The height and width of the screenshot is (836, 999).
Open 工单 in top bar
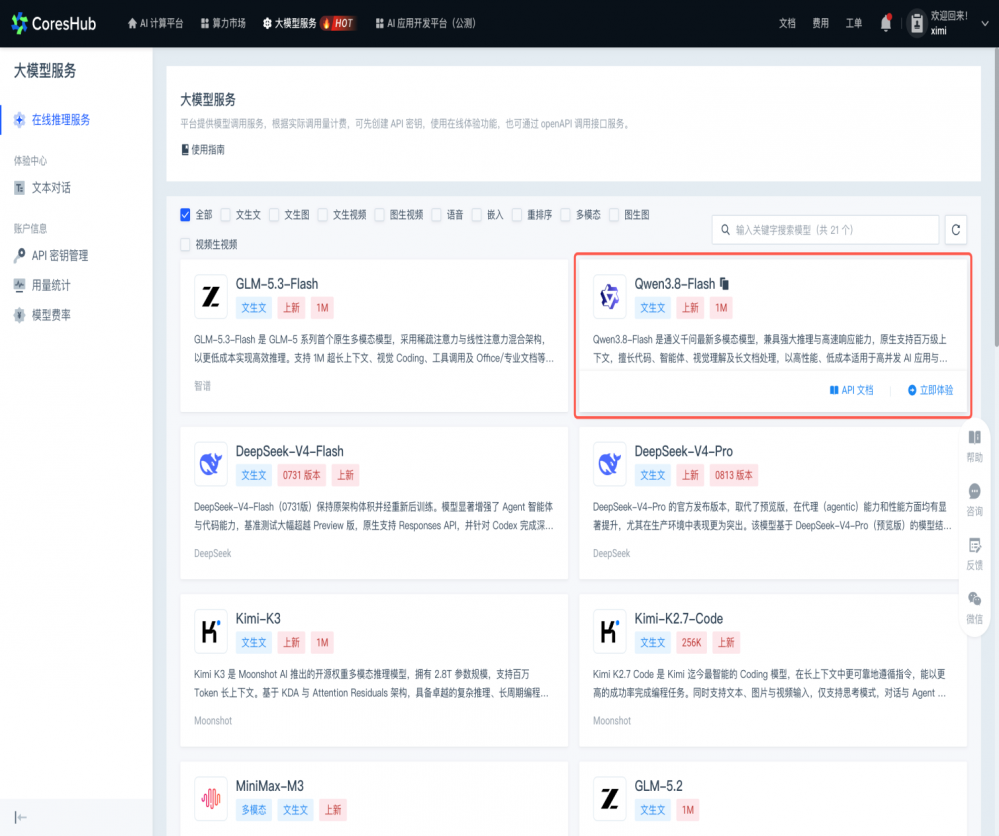(854, 24)
